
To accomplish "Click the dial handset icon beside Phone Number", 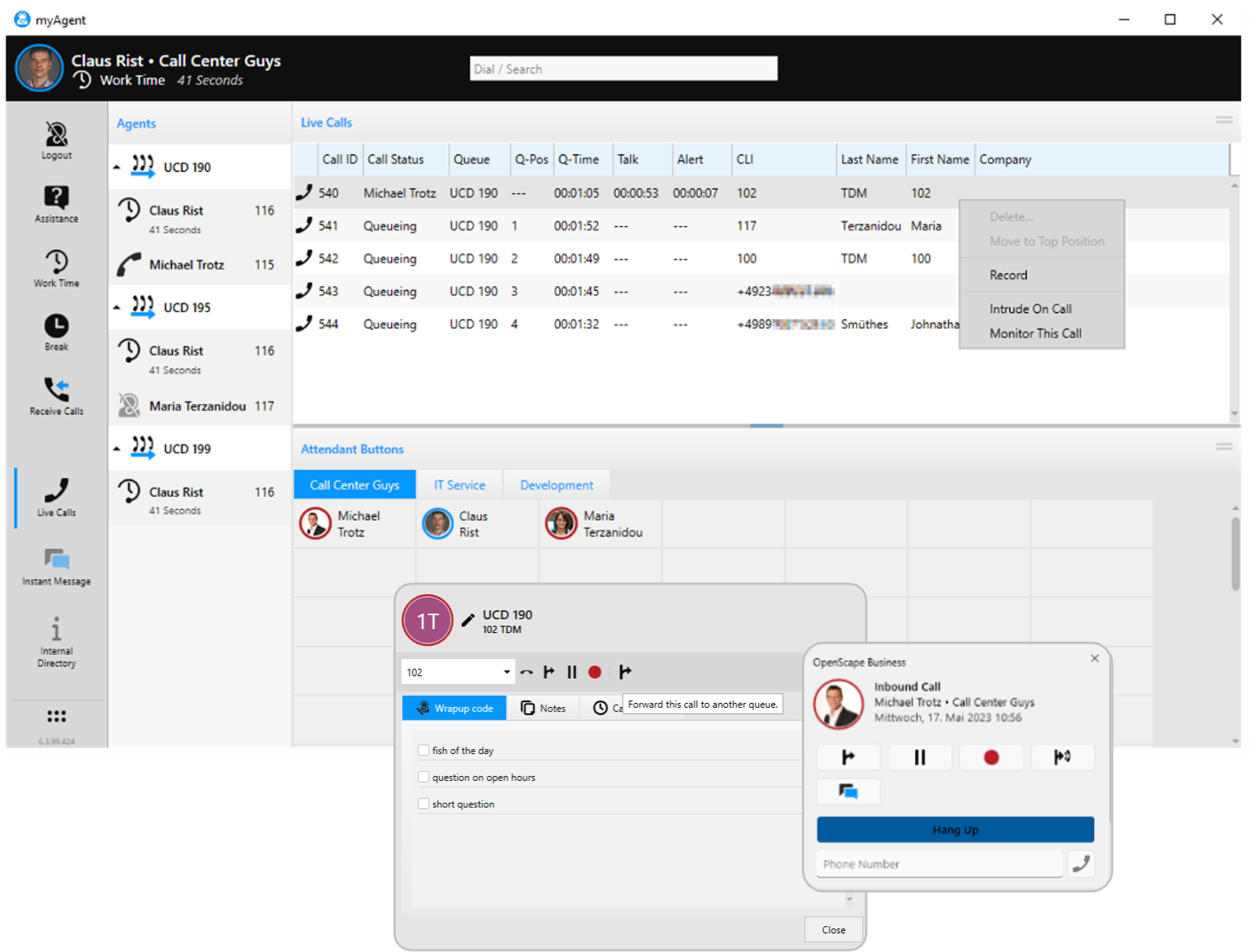I will point(1081,863).
